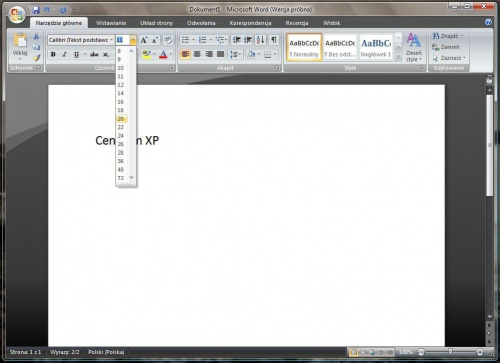Viewport: 500px width, 363px height.
Task: Toggle show paragraph marks
Action: tap(274, 40)
